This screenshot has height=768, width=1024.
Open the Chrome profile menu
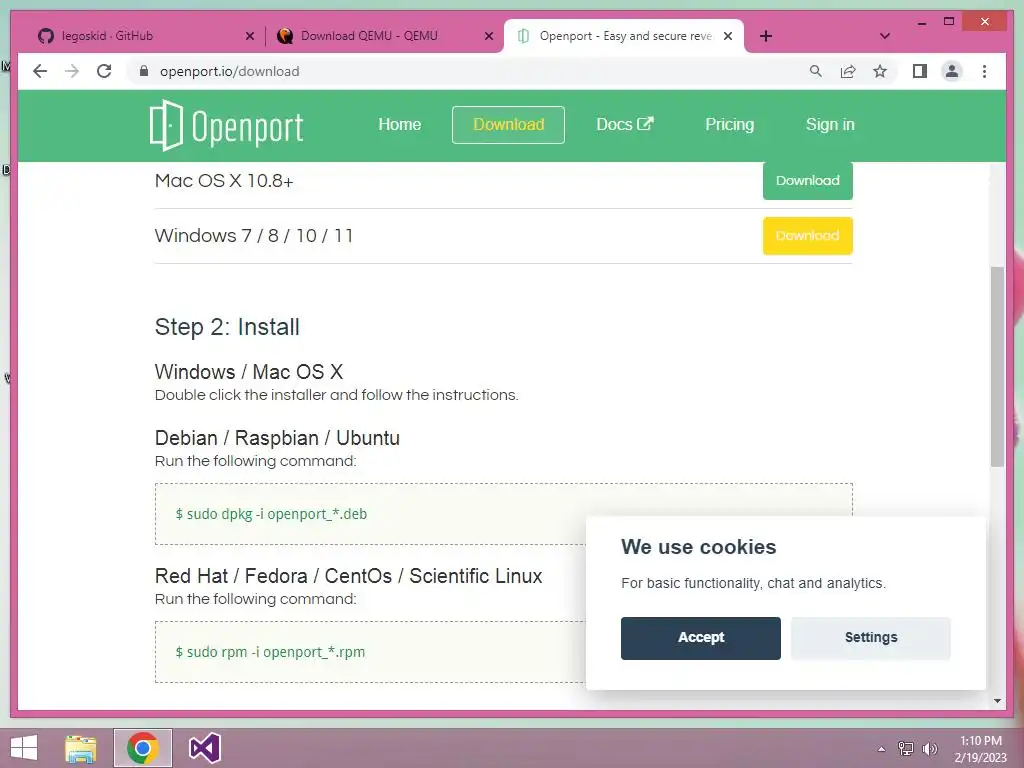(x=952, y=71)
